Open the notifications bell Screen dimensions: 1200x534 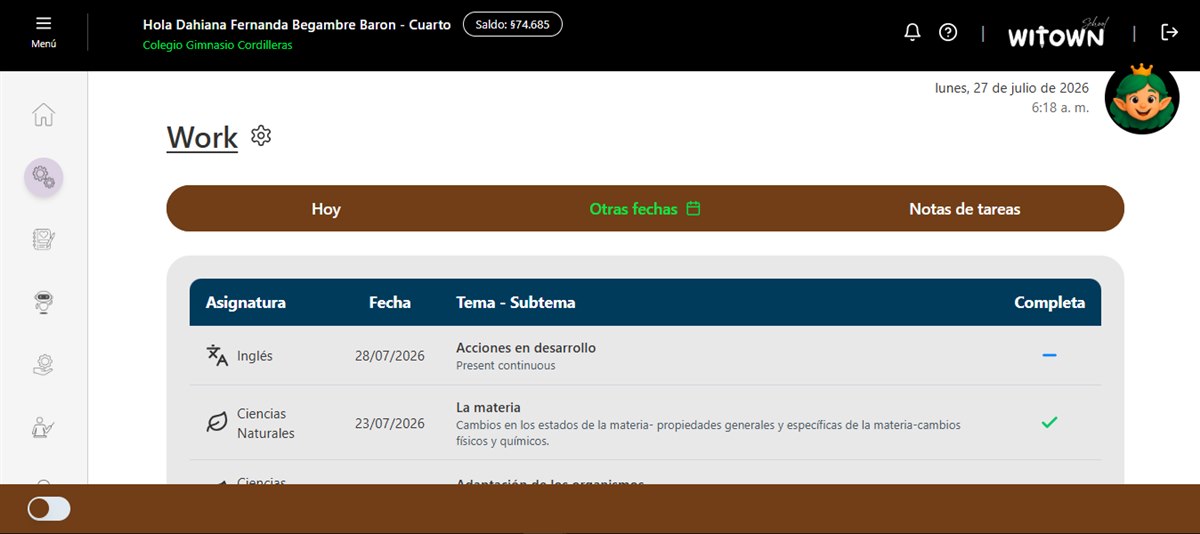pos(912,32)
